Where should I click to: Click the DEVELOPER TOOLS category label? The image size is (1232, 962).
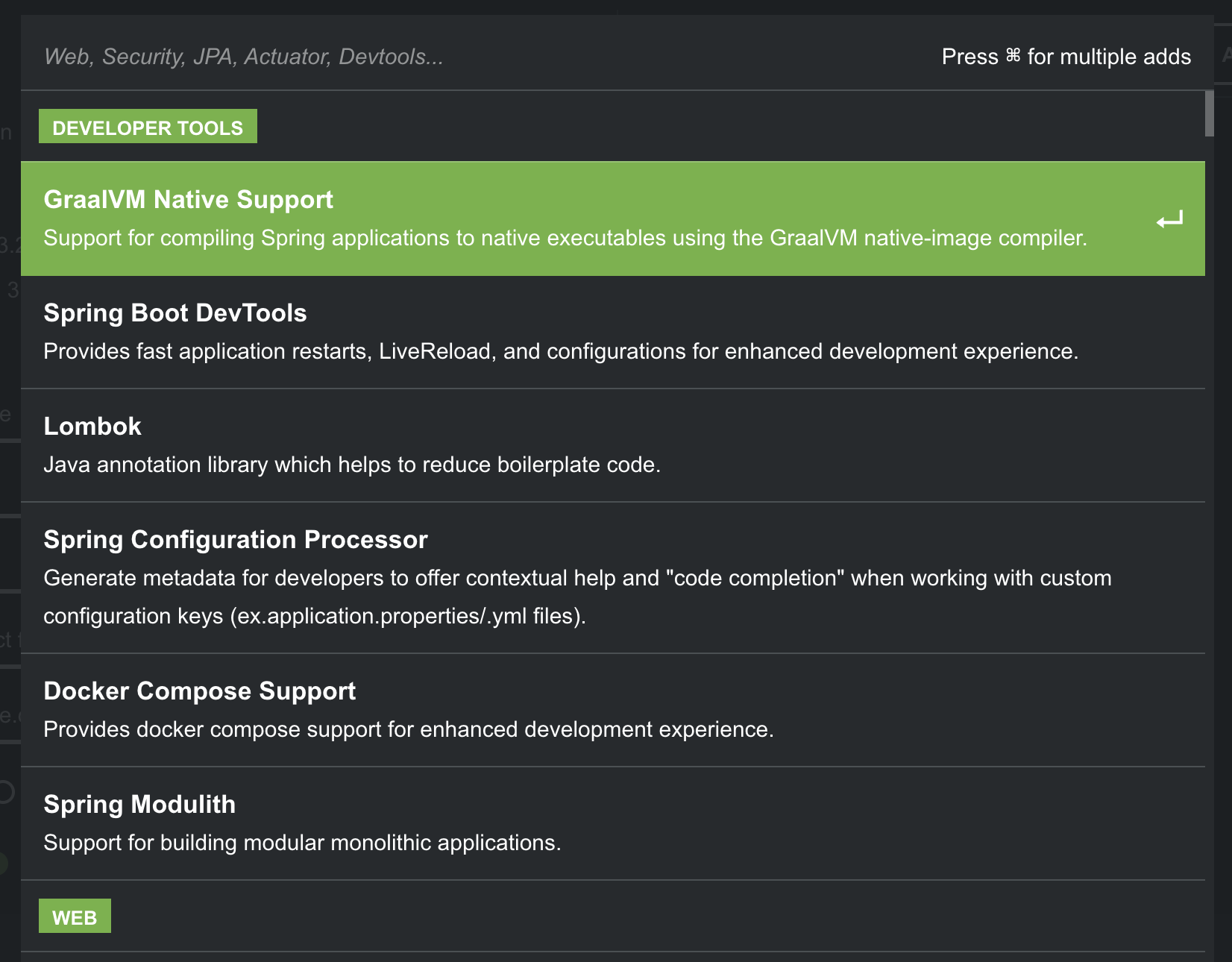pyautogui.click(x=148, y=127)
